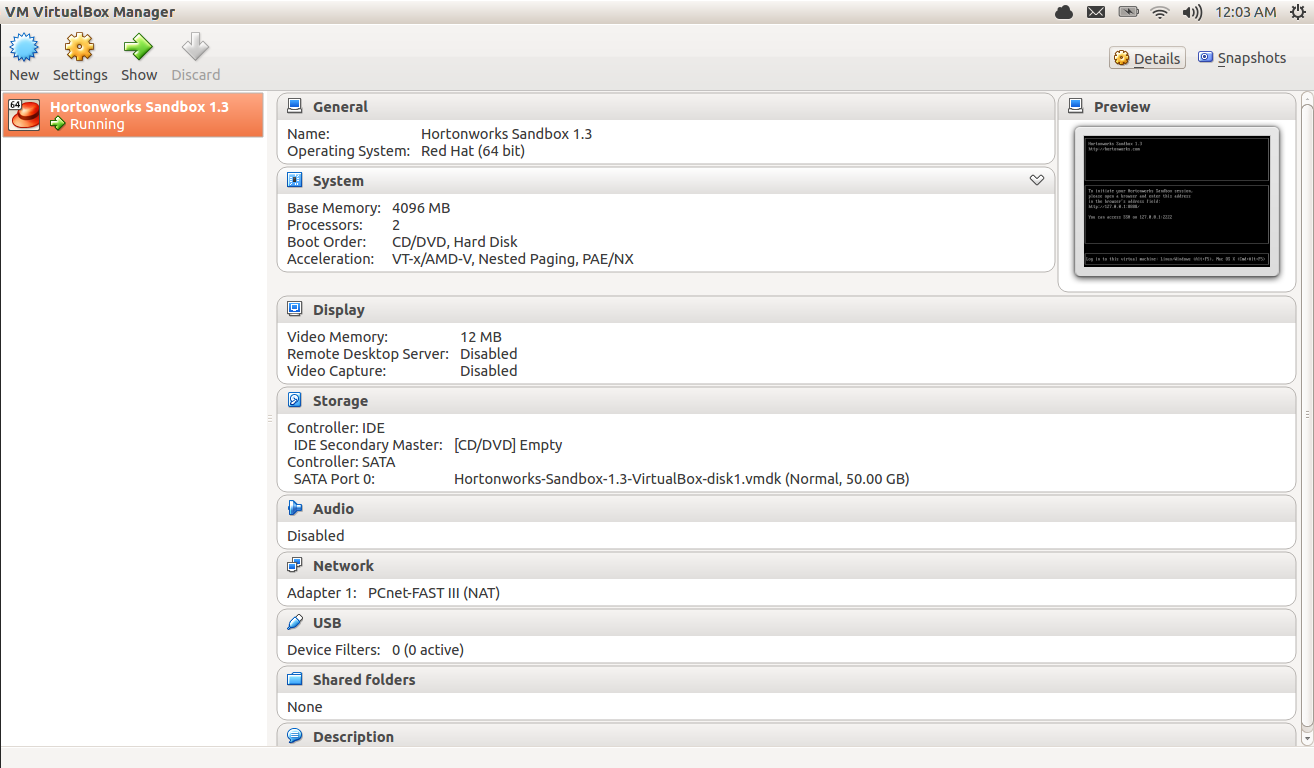Click the green Show arrow icon
This screenshot has height=768, width=1314.
click(x=138, y=47)
